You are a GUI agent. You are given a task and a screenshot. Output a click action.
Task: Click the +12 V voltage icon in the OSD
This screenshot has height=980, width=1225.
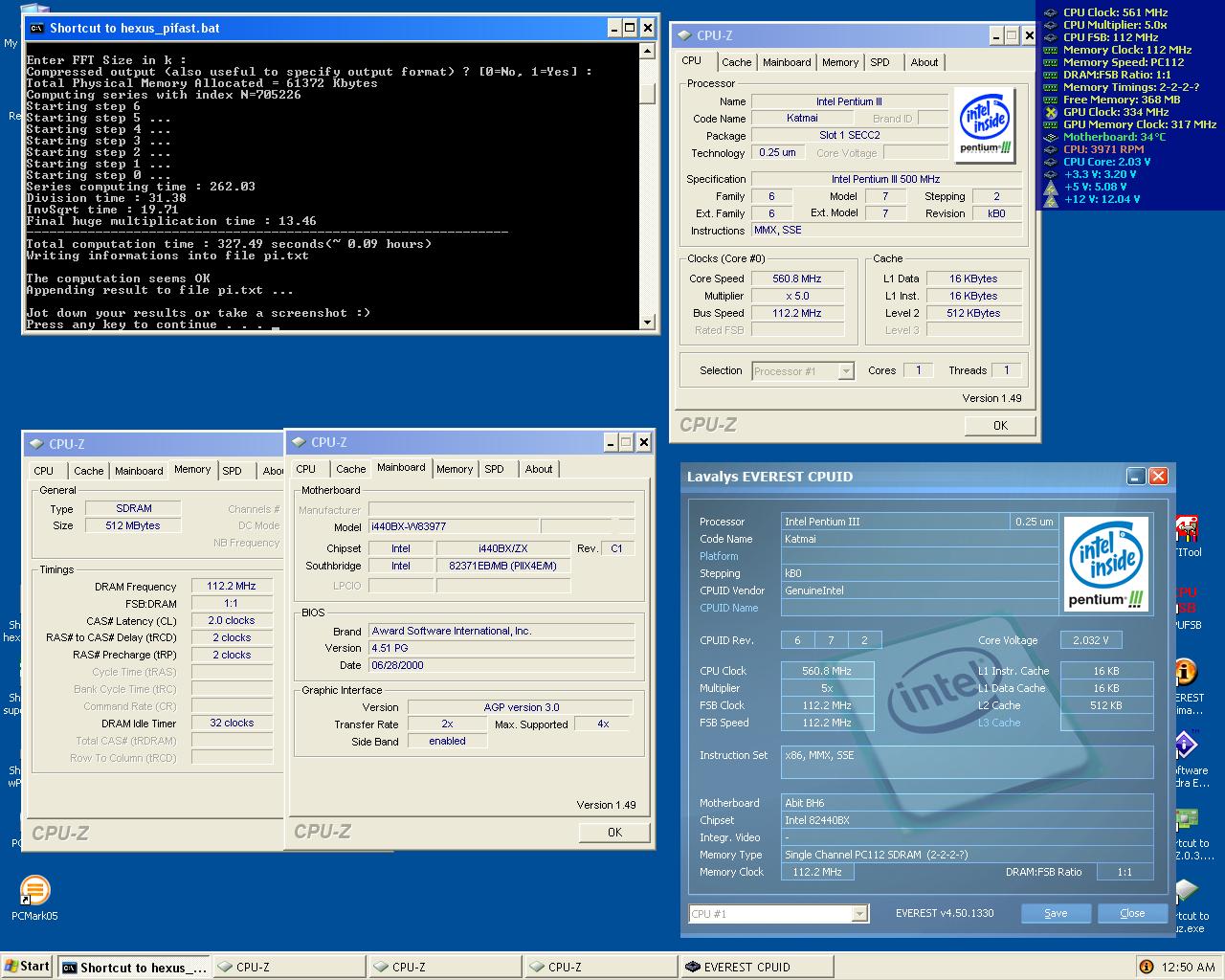coord(1051,199)
